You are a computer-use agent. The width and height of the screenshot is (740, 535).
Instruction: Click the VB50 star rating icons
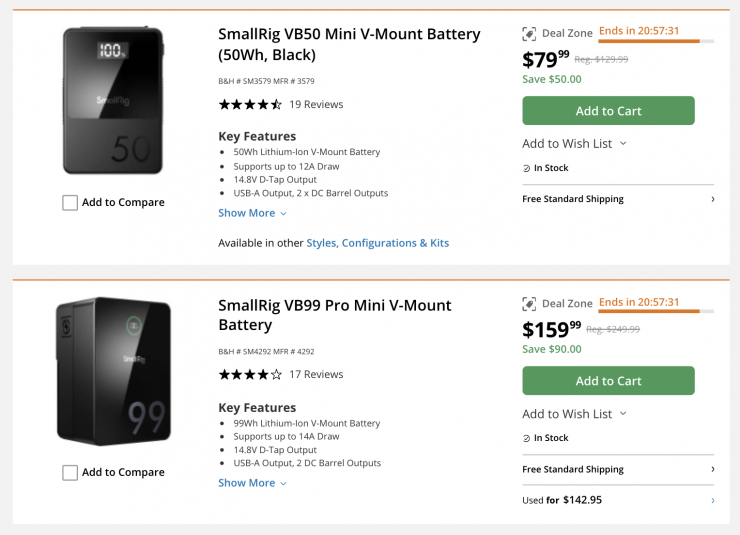tap(250, 104)
